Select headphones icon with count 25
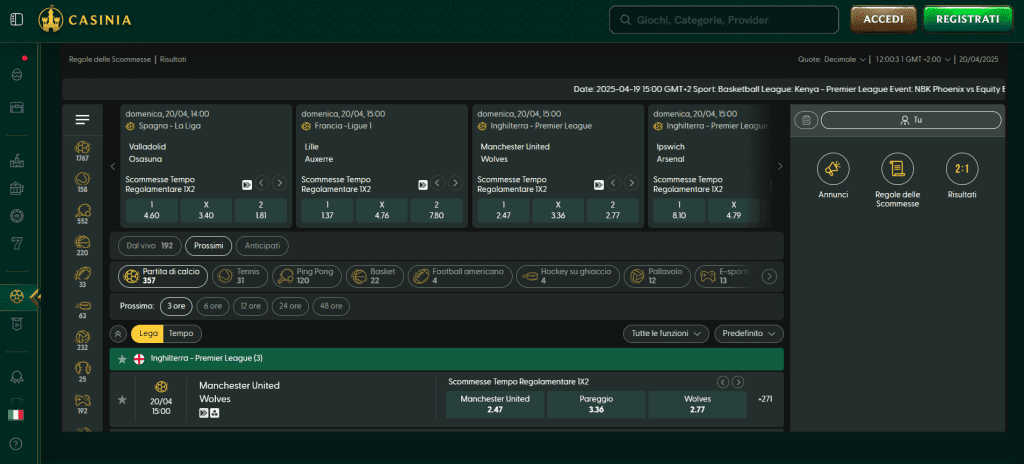 (x=83, y=372)
